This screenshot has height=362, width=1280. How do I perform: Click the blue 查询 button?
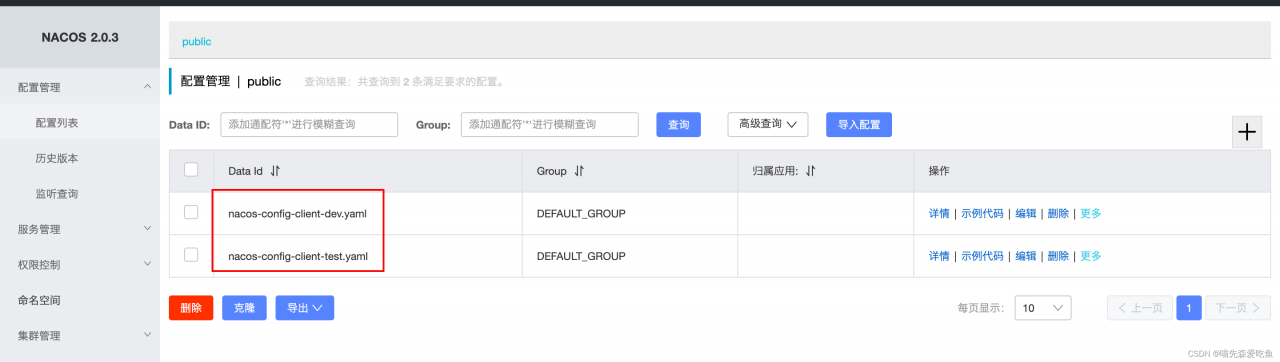pyautogui.click(x=678, y=124)
